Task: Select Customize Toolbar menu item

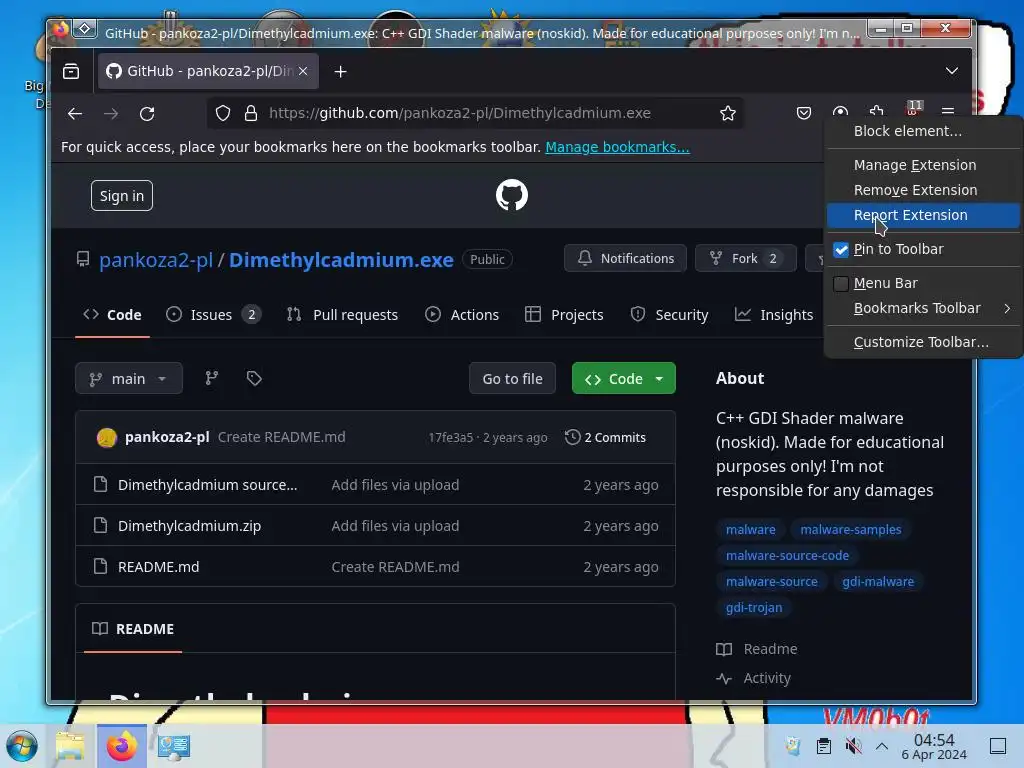Action: (x=923, y=342)
